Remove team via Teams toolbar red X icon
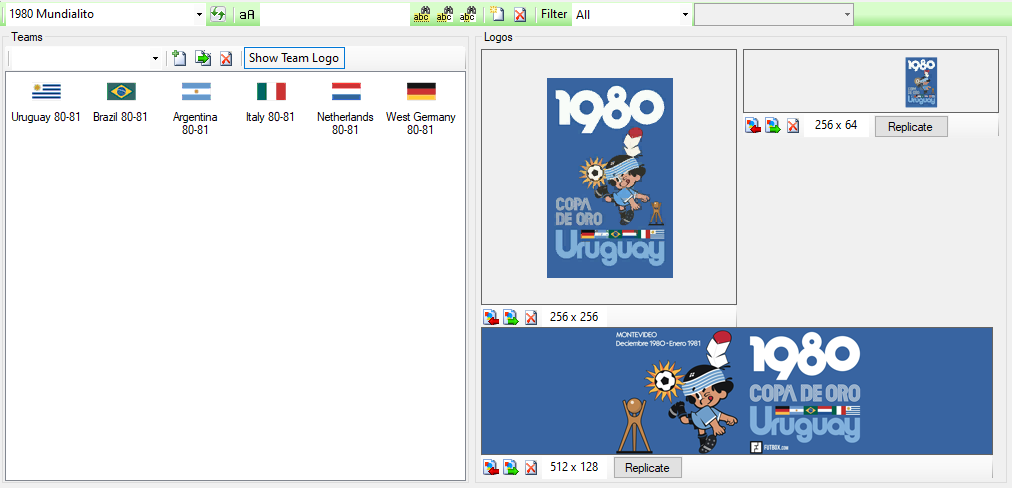The width and height of the screenshot is (1012, 488). pos(226,58)
